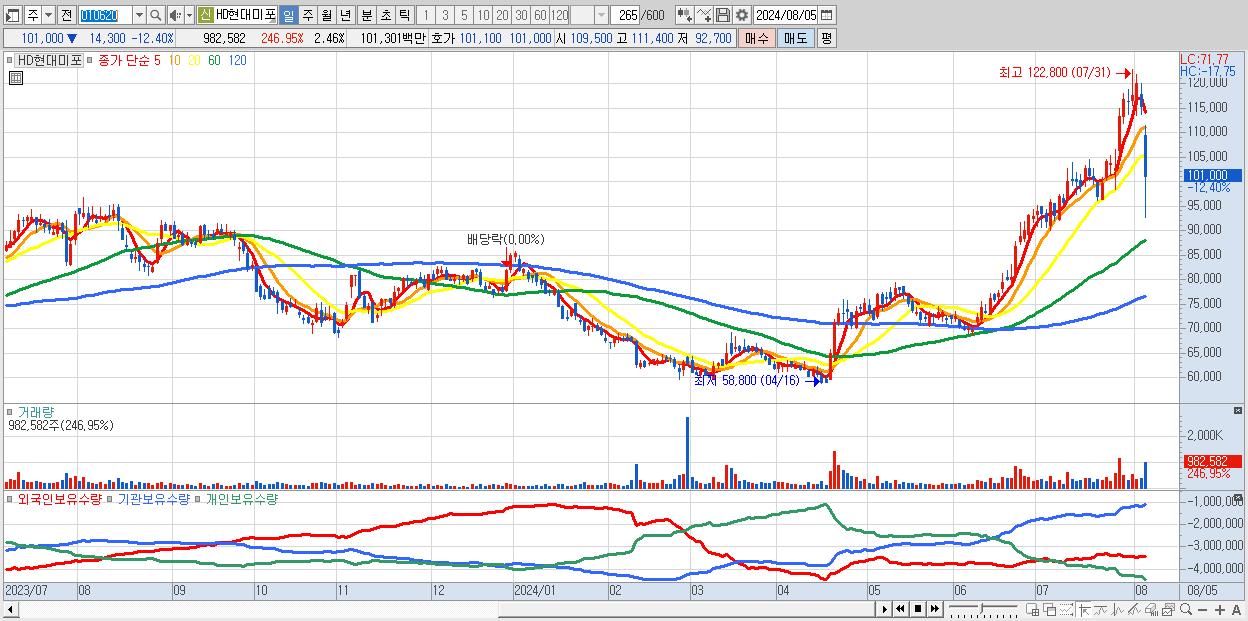Click the stock code input field 010620

coord(105,15)
